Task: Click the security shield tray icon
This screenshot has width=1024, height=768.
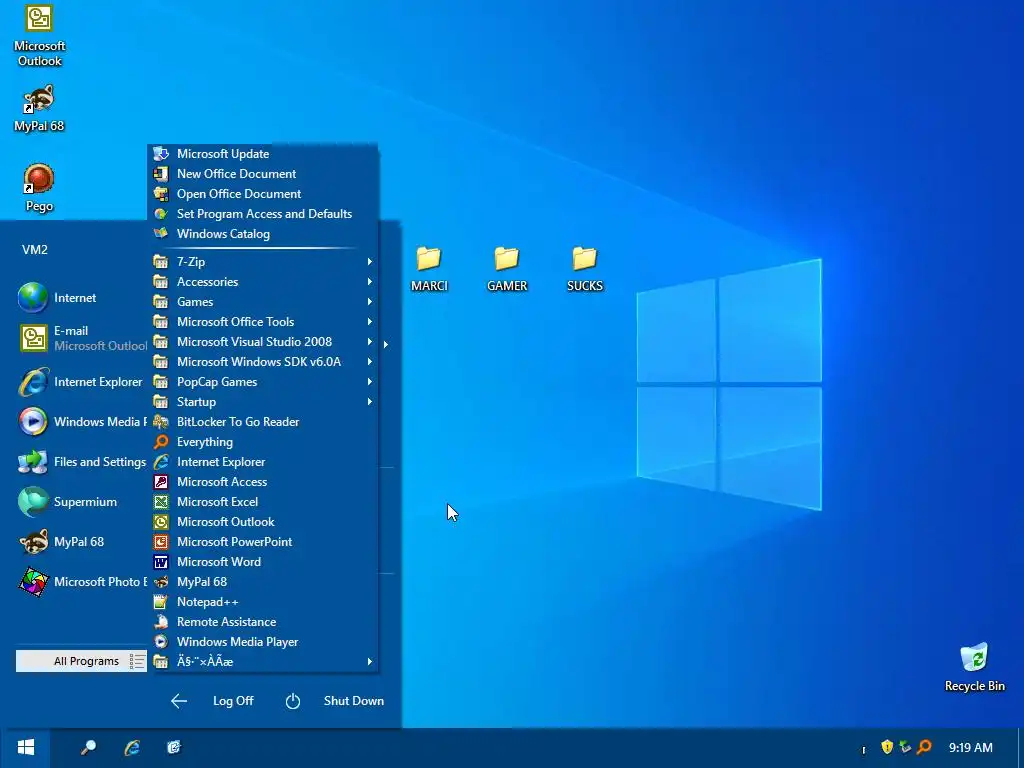Action: [887, 747]
